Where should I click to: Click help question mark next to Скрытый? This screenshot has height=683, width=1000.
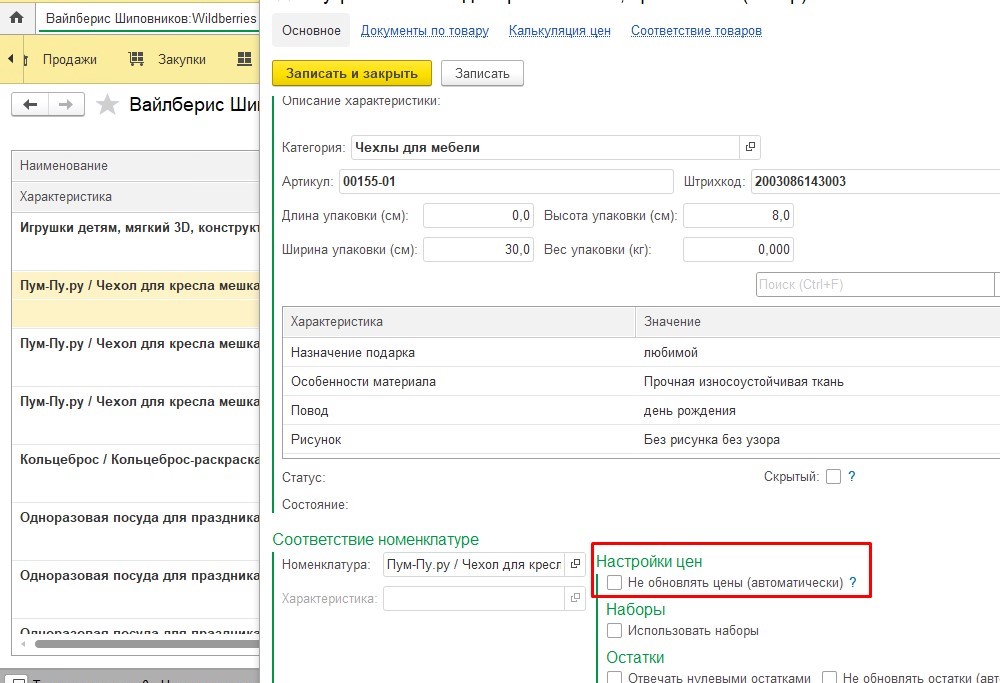tap(851, 476)
